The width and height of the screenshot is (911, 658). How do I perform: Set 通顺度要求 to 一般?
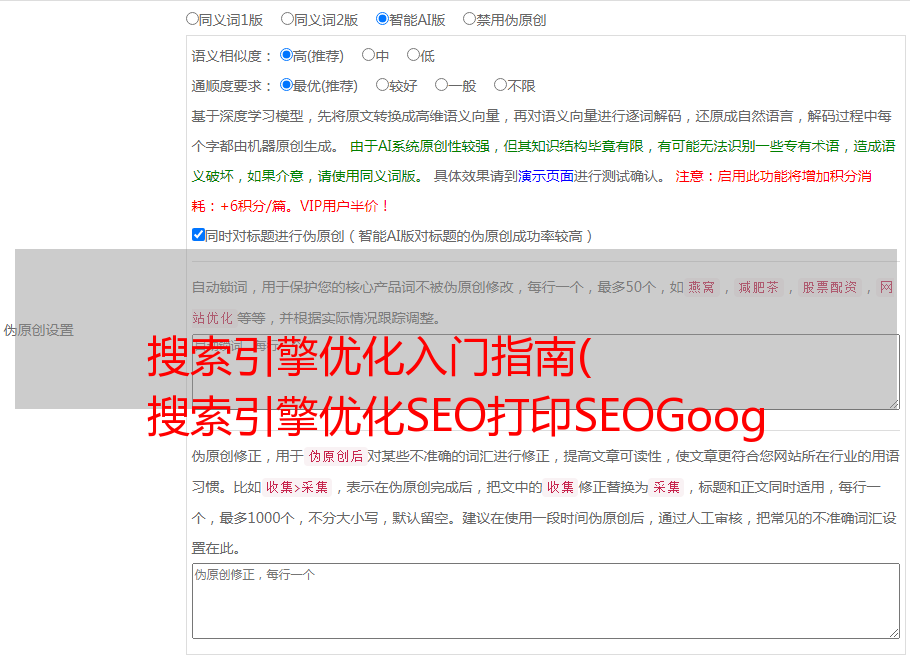pos(442,85)
